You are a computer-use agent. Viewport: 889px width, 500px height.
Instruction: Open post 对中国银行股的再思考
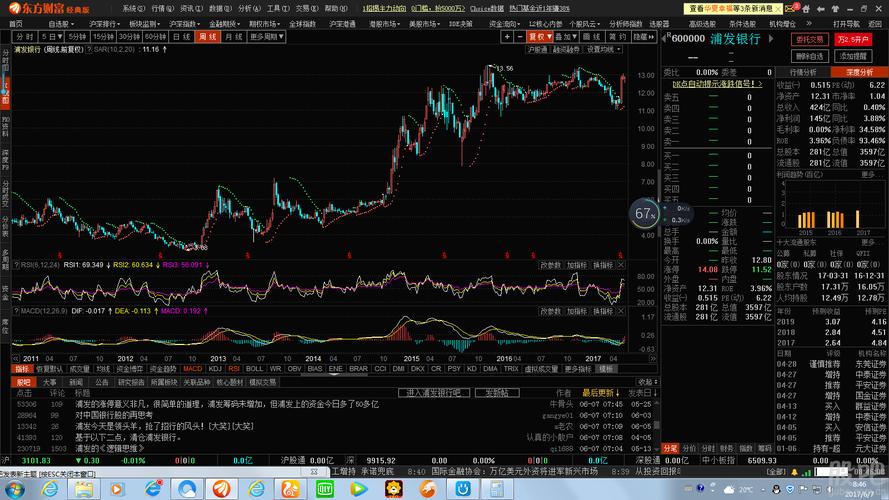(x=114, y=415)
